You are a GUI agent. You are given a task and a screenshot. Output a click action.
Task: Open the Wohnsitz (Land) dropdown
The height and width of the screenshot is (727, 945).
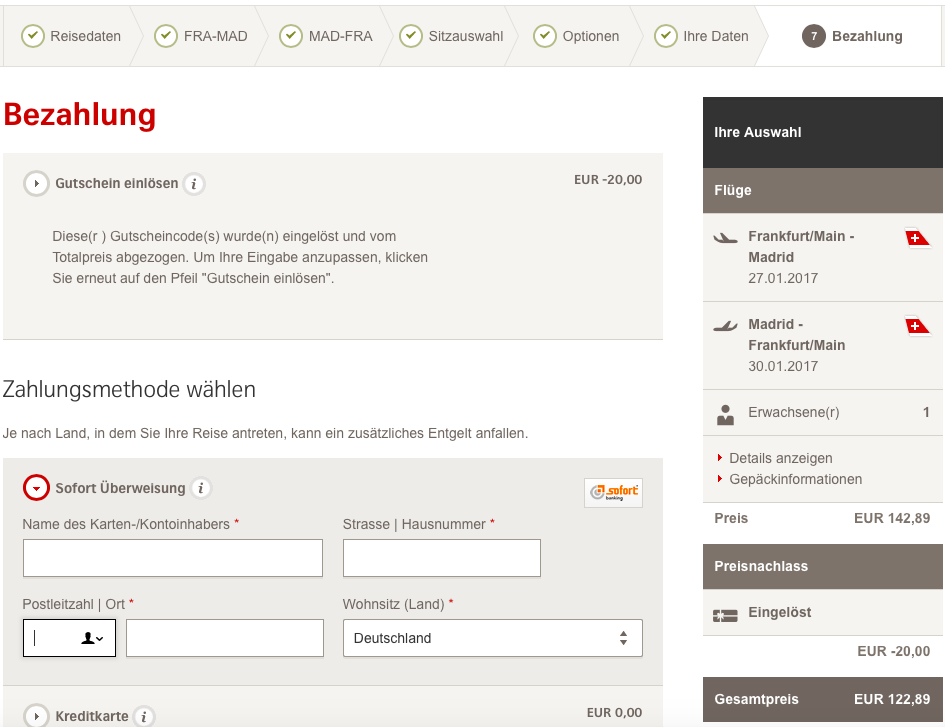point(492,638)
